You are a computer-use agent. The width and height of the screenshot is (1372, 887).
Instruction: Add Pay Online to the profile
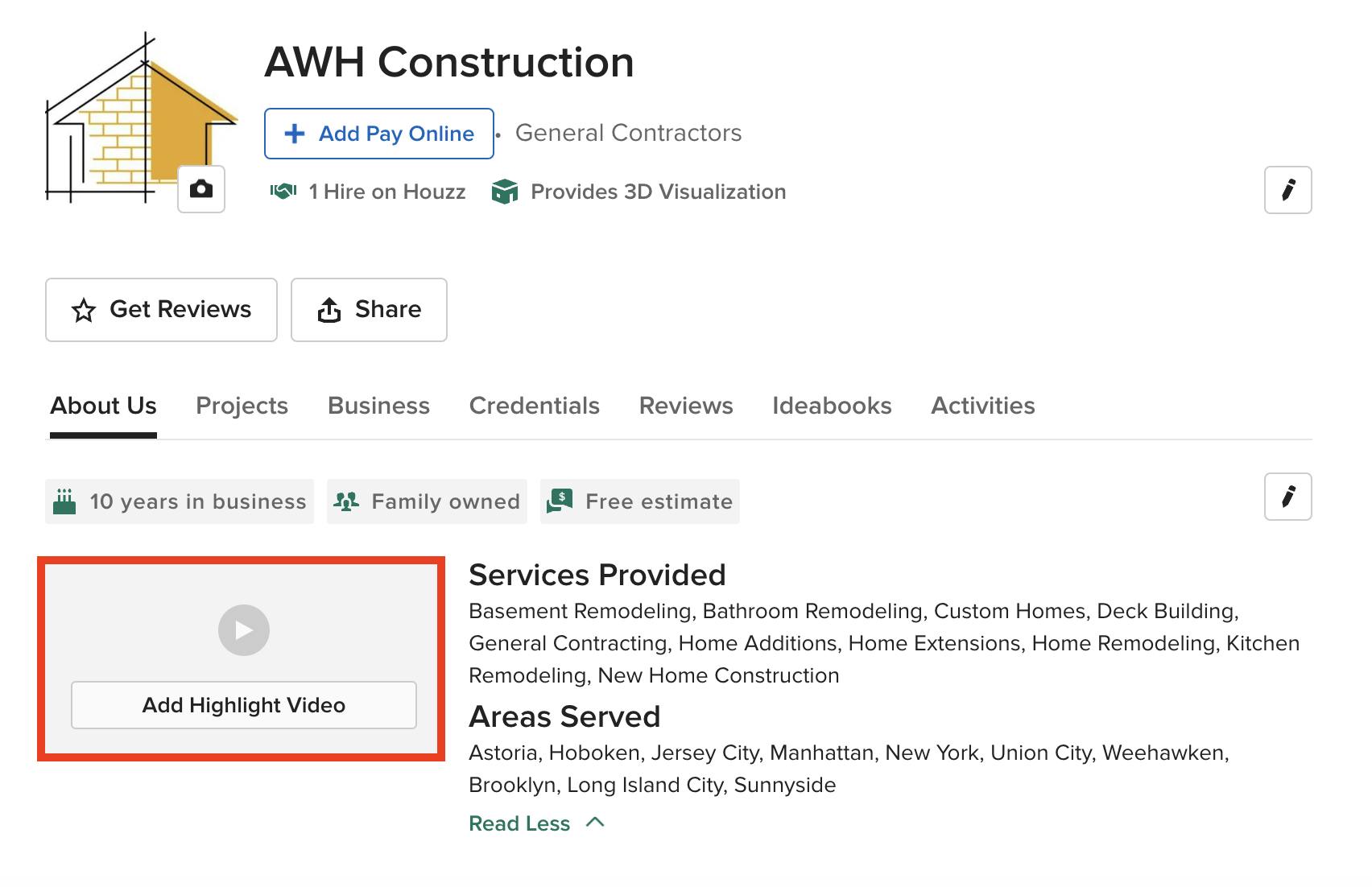click(x=379, y=134)
